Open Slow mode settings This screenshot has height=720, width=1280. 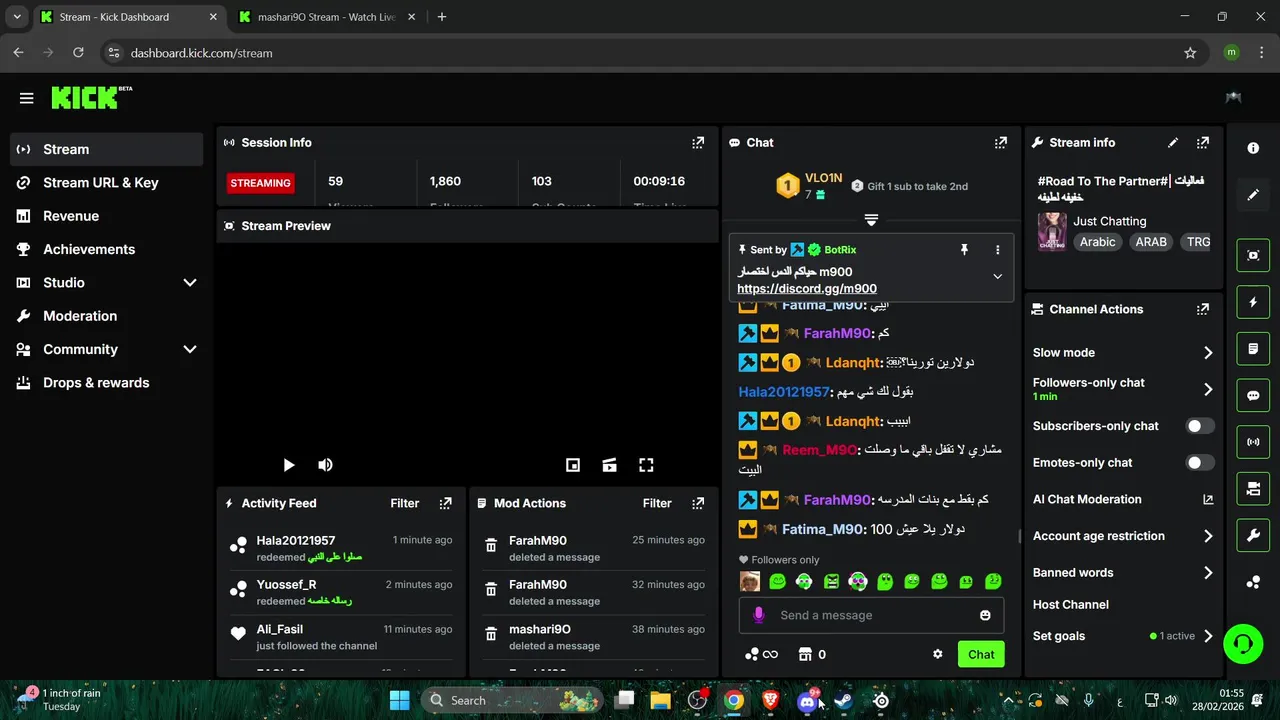(x=1123, y=353)
